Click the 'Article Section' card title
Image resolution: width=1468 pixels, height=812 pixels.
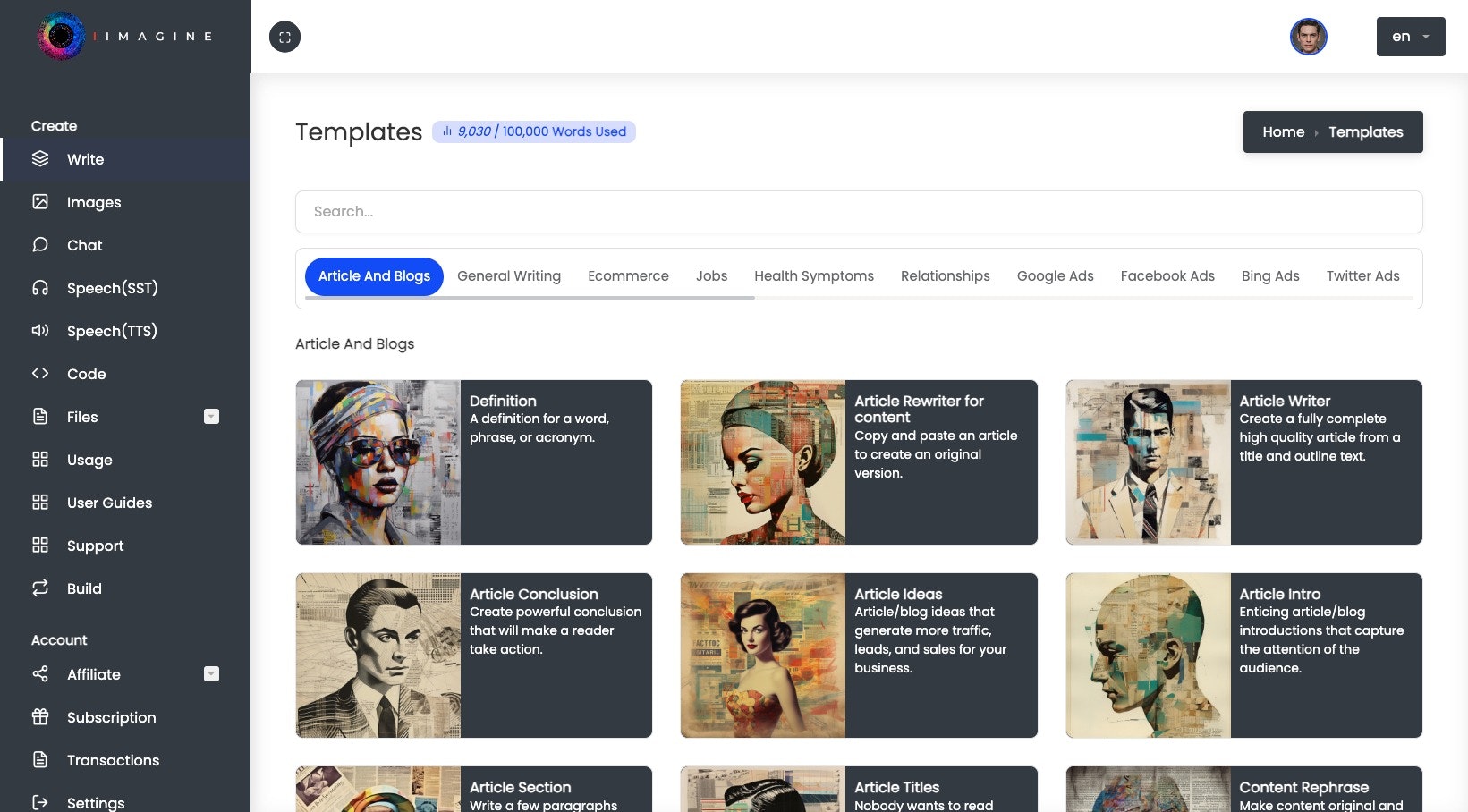[520, 787]
